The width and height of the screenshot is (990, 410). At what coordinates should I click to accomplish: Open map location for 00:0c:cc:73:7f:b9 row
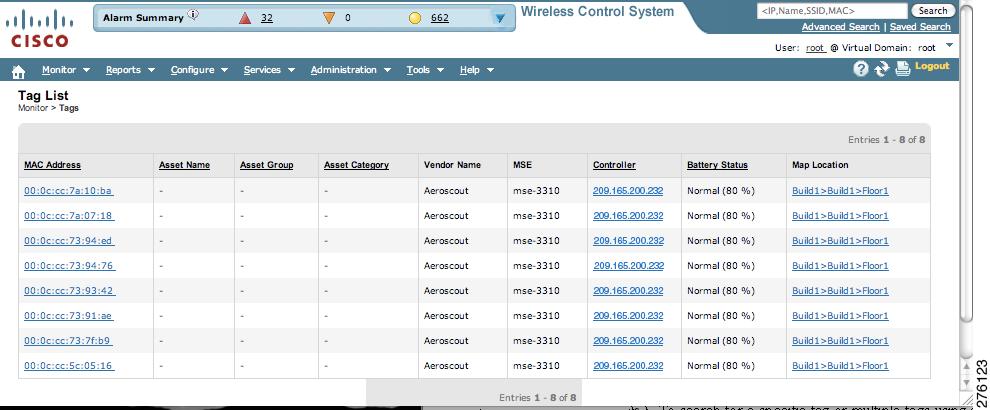[840, 341]
